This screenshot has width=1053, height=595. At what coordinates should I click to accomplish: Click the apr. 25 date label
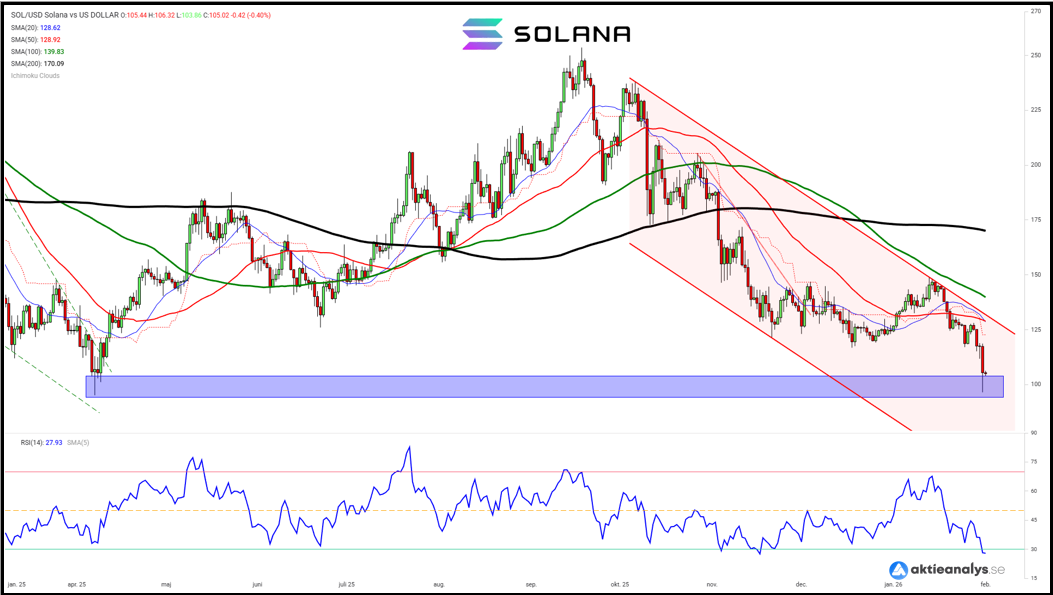tap(77, 584)
